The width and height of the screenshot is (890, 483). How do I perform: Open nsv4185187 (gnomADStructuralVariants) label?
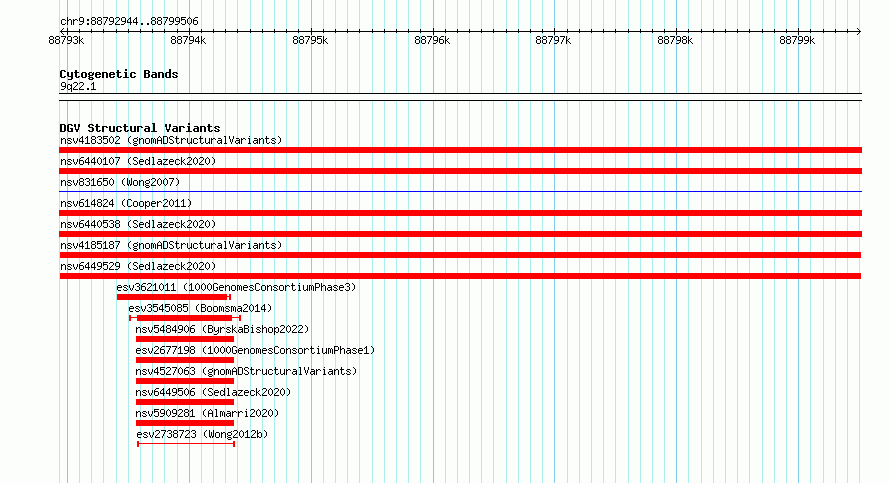(171, 245)
